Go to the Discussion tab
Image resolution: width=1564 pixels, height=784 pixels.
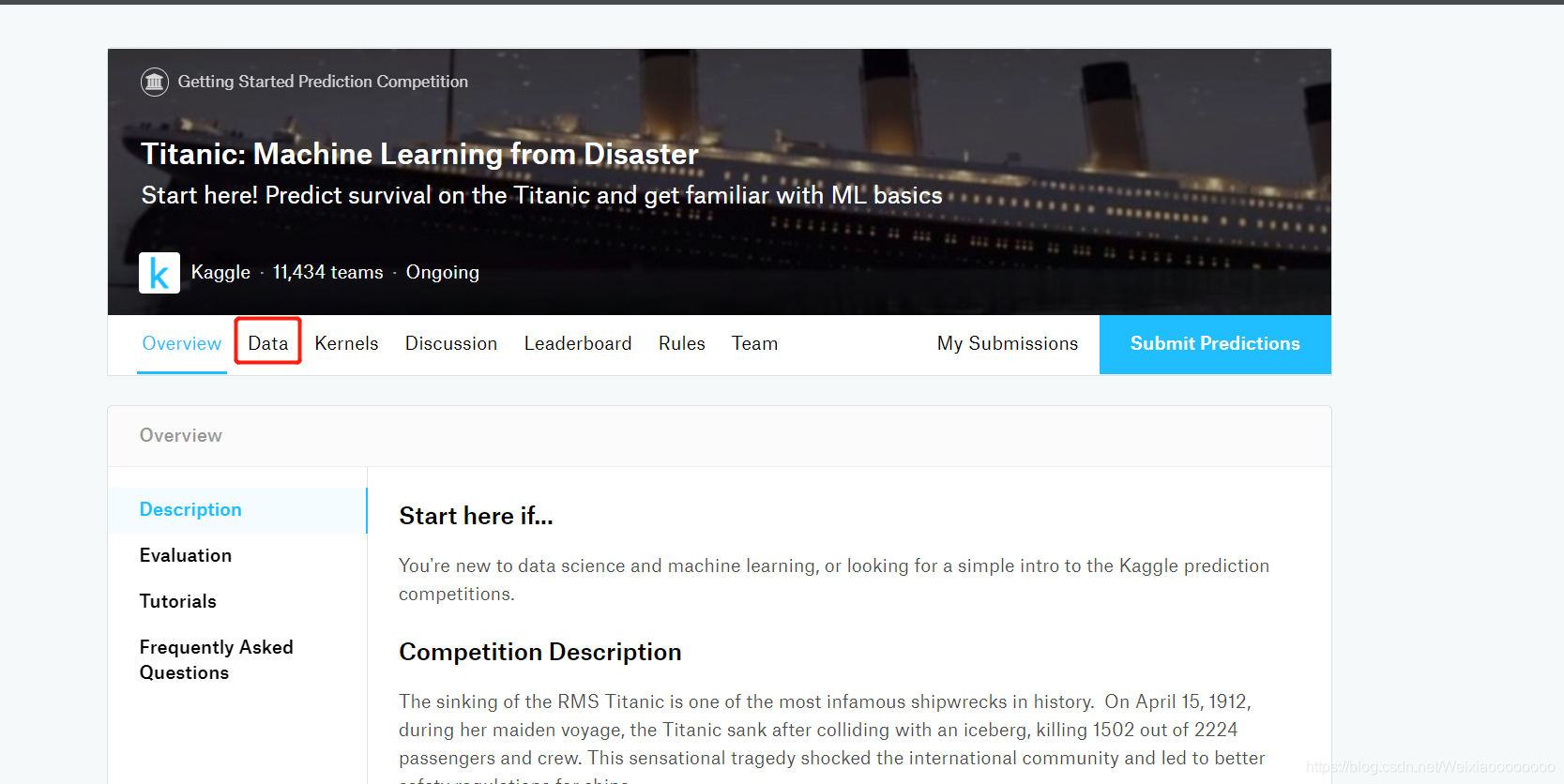451,343
